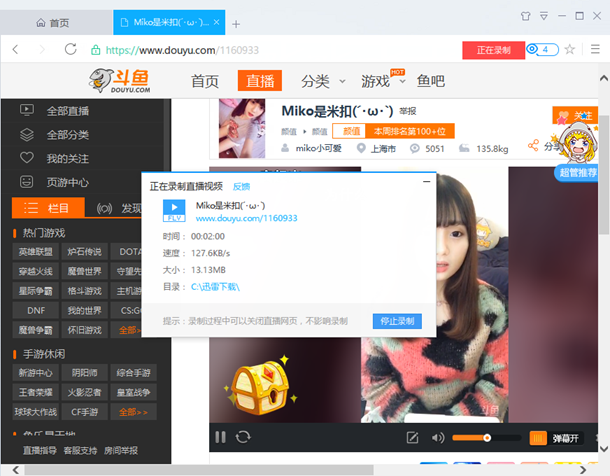The image size is (610, 476).
Task: Pause the live stream player
Action: [x=220, y=437]
